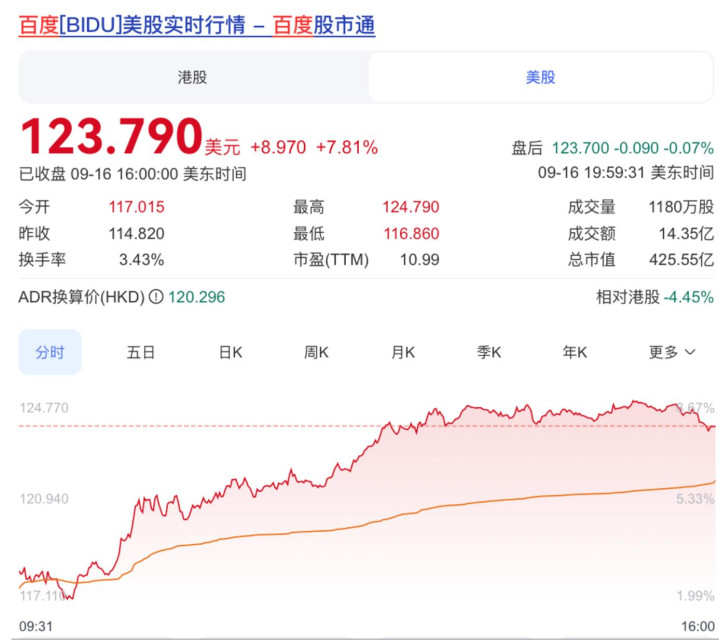Click the ADR换算价 info icon
The image size is (719, 640).
click(156, 297)
